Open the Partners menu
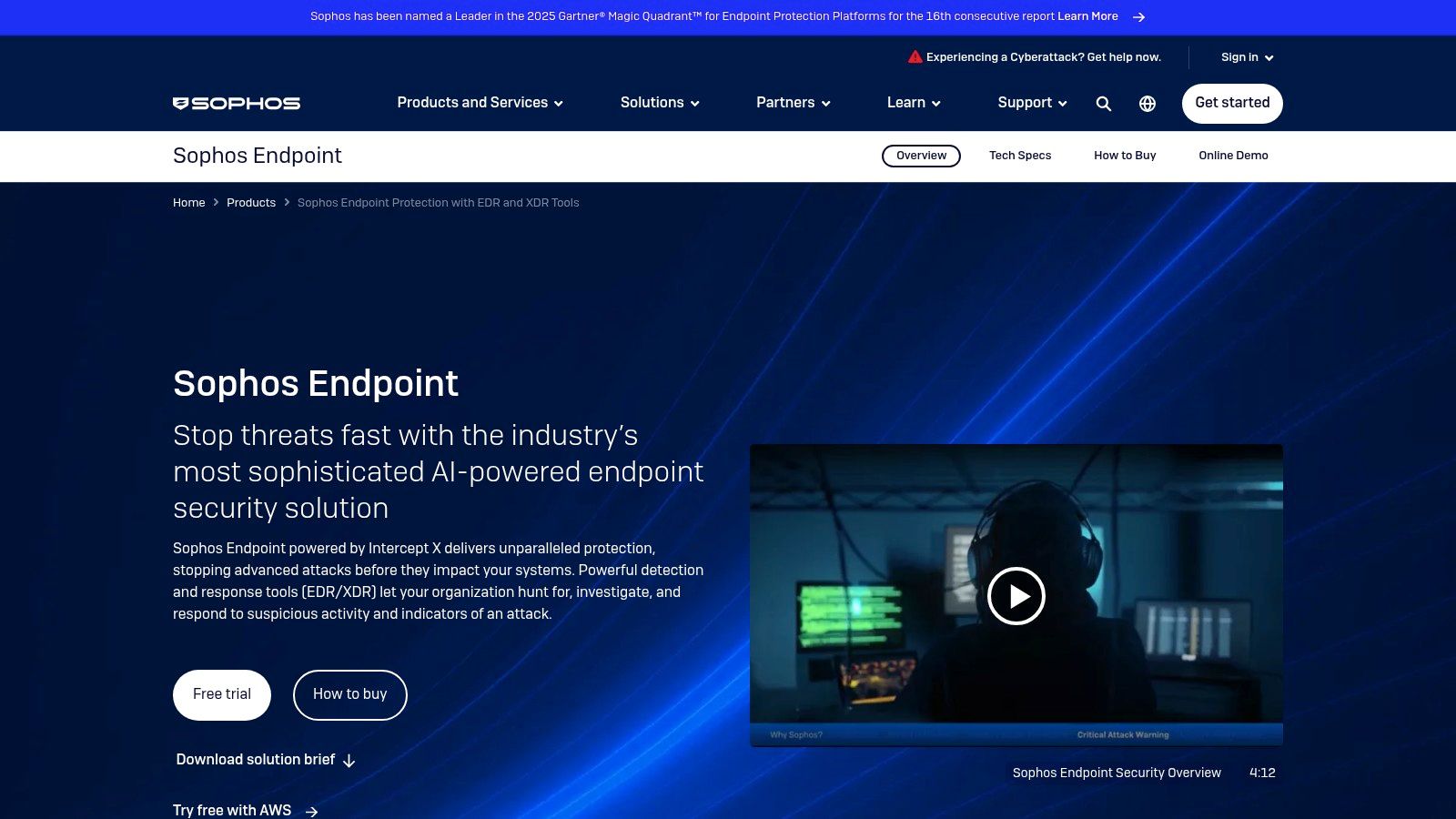This screenshot has width=1456, height=819. (792, 103)
